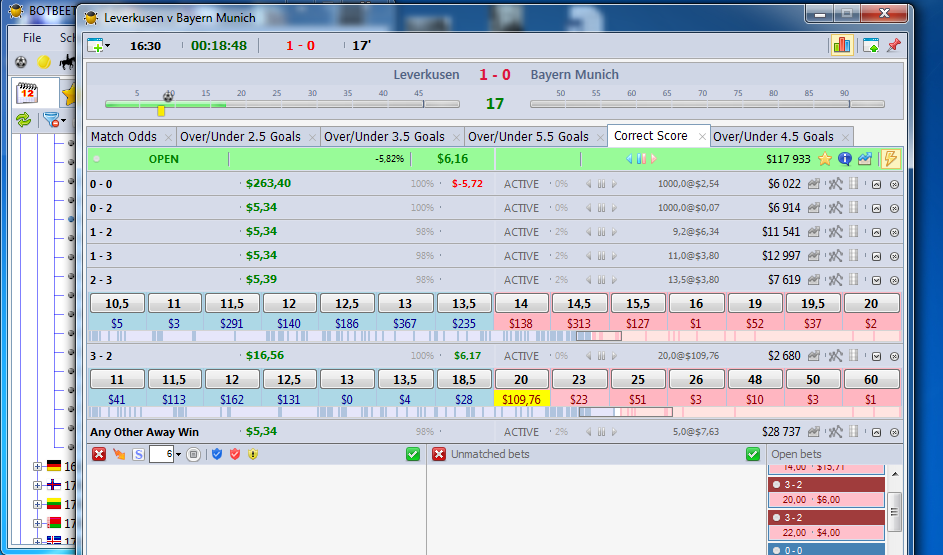Viewport: 943px width, 555px height.
Task: Click the orange hand-pointing icon
Action: [x=119, y=454]
